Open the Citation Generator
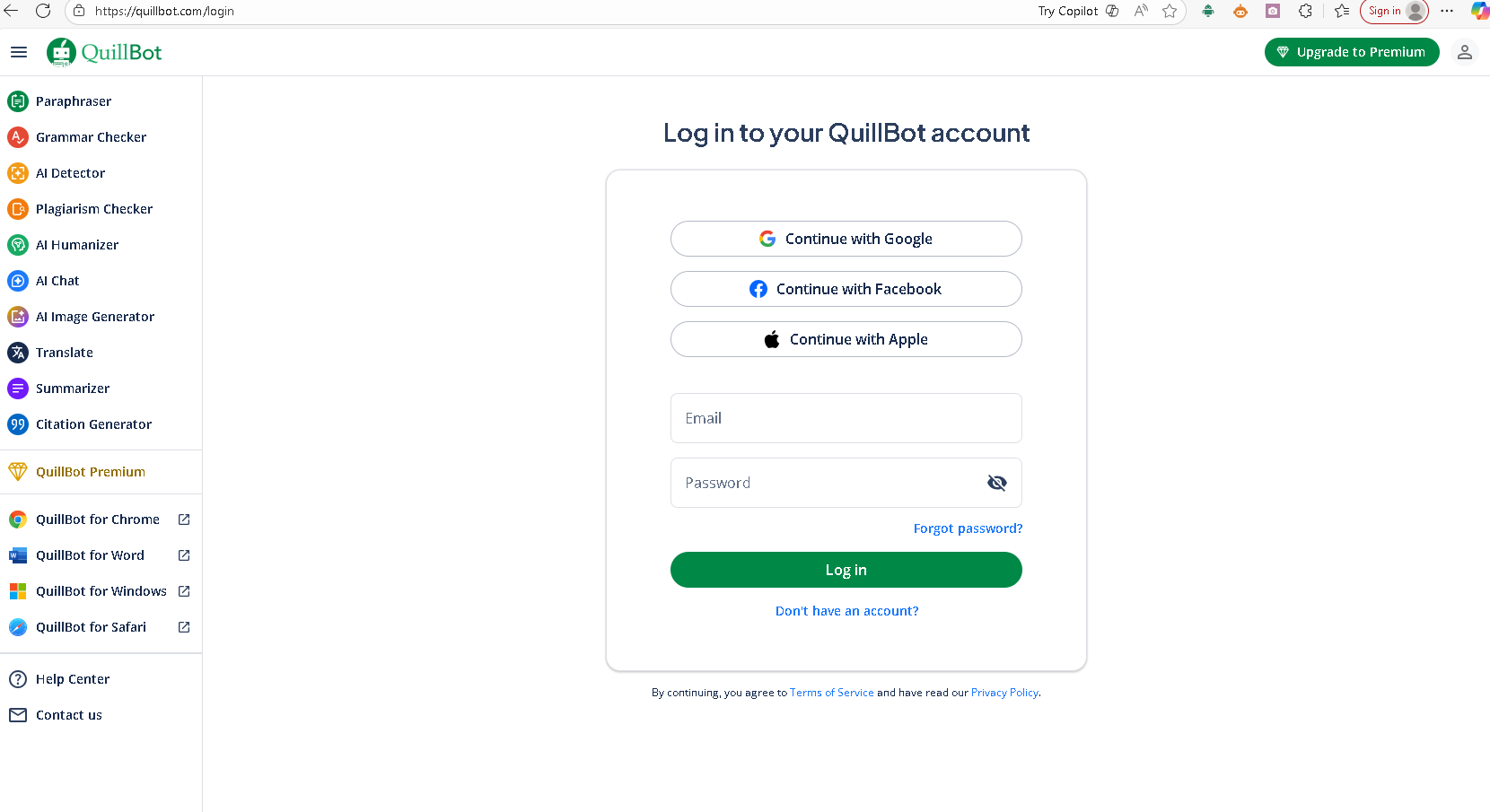Image resolution: width=1490 pixels, height=812 pixels. click(93, 424)
